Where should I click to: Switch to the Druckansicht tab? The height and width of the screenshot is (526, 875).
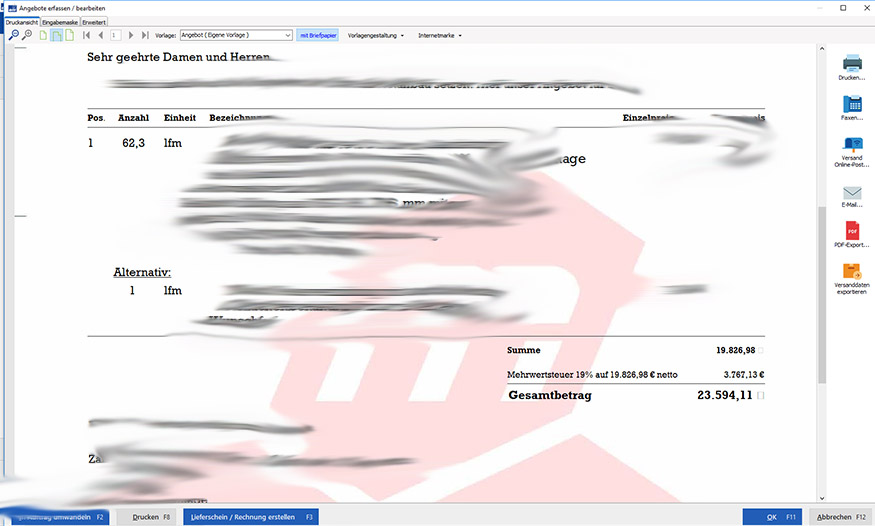pyautogui.click(x=22, y=22)
